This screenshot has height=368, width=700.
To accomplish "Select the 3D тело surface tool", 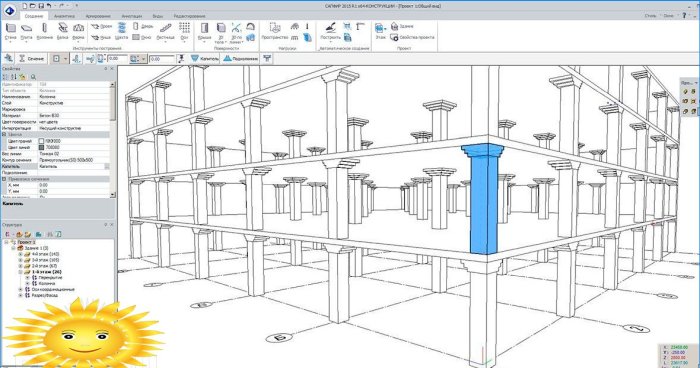I will point(221,33).
